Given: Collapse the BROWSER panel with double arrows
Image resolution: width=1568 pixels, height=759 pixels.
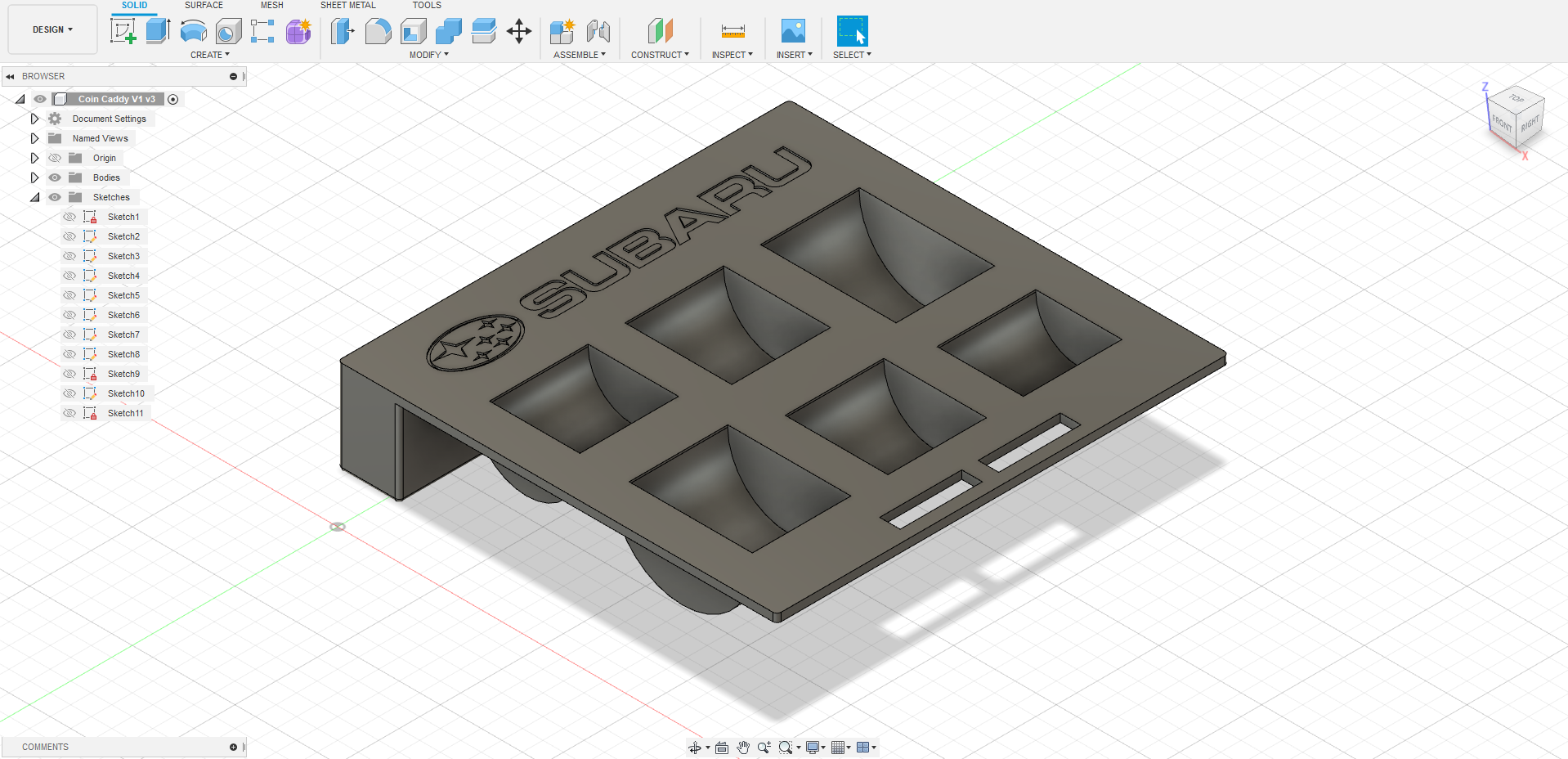Looking at the screenshot, I should point(11,76).
